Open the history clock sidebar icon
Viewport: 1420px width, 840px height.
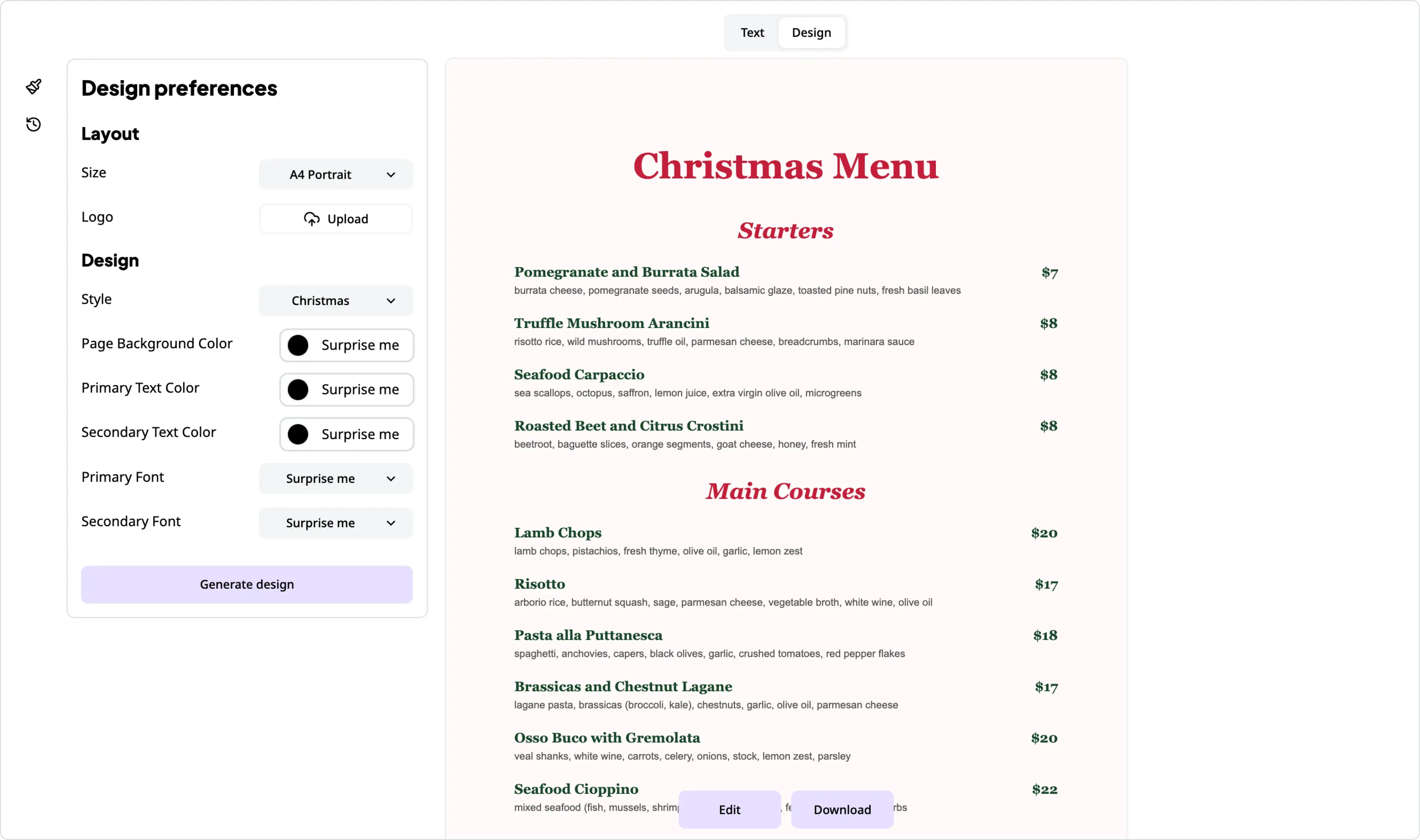(x=34, y=125)
